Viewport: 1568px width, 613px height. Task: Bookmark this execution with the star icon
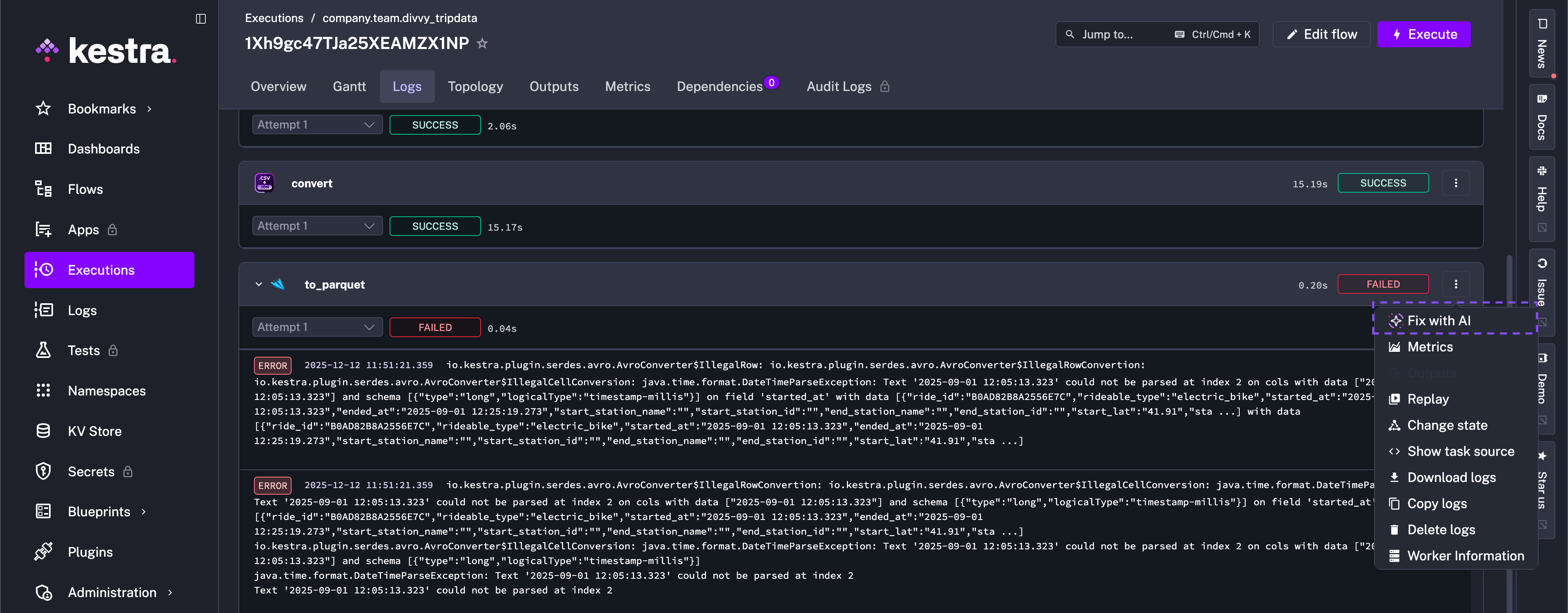[482, 43]
